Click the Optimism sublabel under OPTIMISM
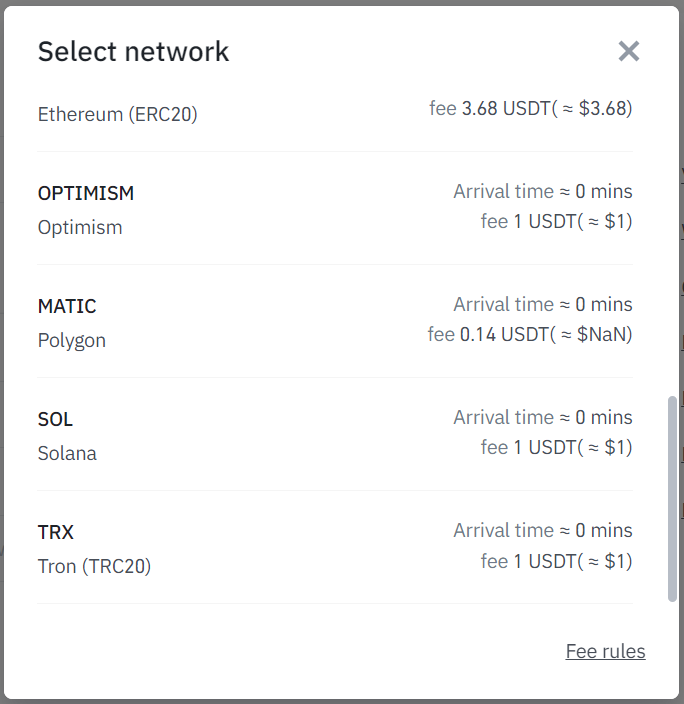Viewport: 684px width, 704px height. 80,227
